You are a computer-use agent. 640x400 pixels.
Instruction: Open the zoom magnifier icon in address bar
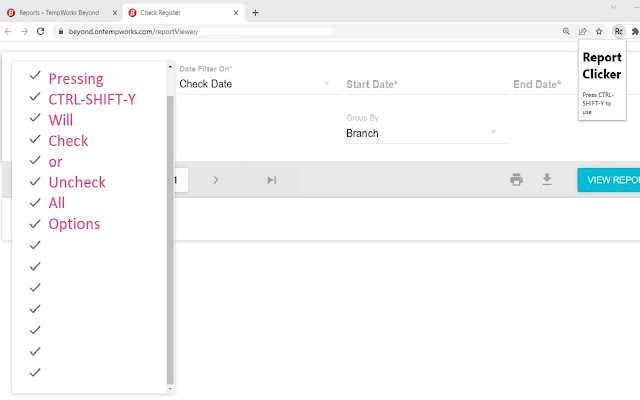click(x=566, y=31)
